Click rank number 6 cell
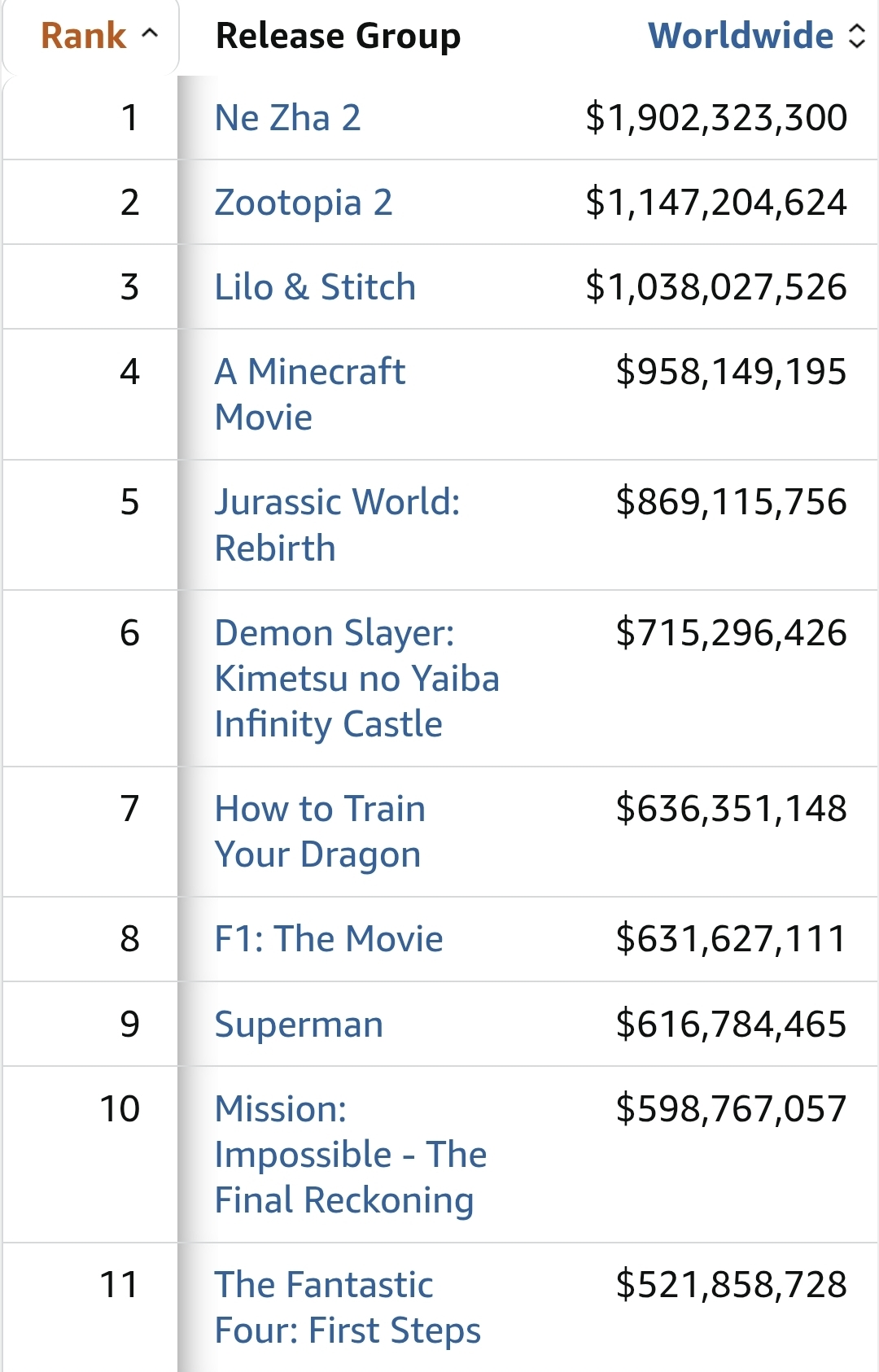The image size is (879, 1372). 129,633
